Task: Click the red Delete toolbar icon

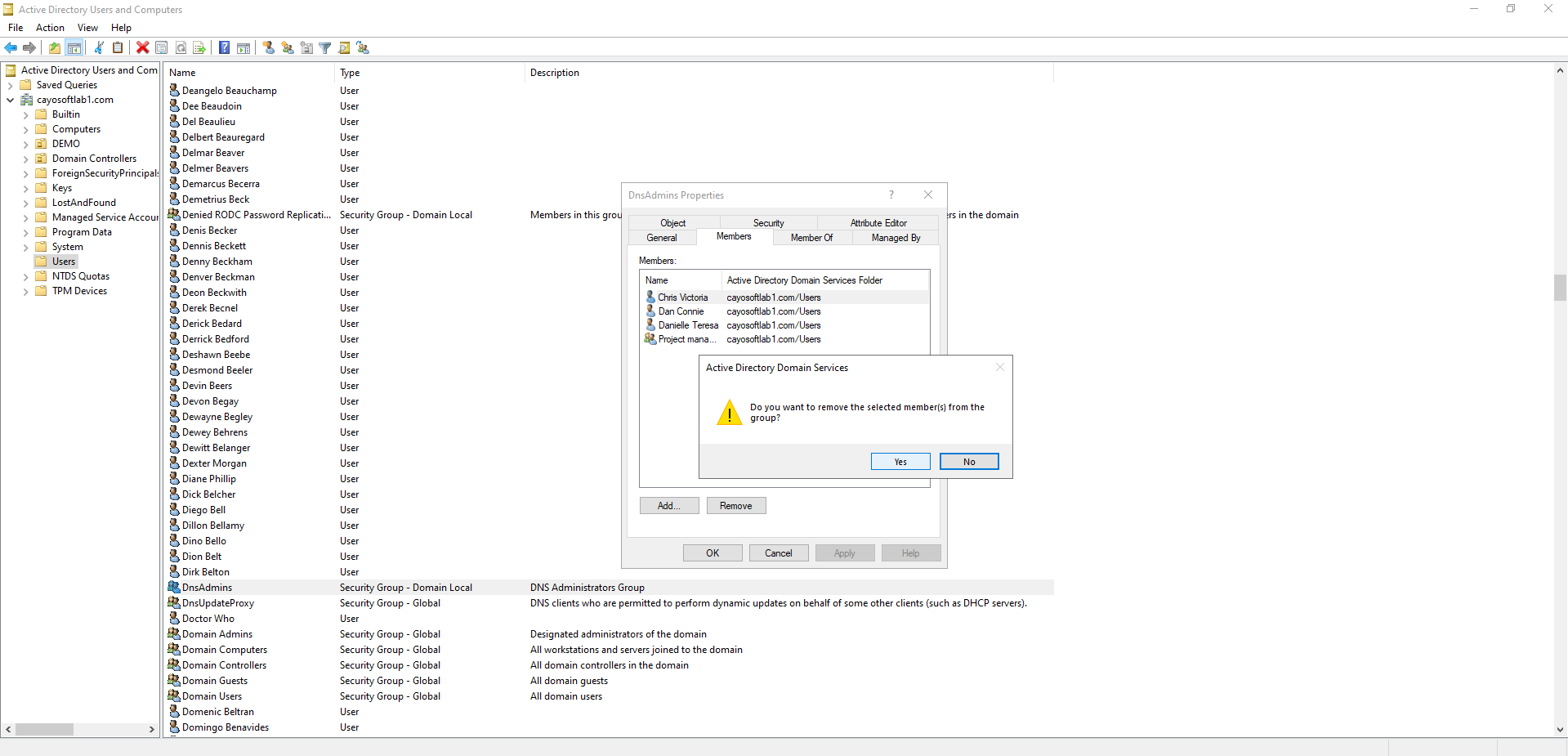Action: (x=142, y=47)
